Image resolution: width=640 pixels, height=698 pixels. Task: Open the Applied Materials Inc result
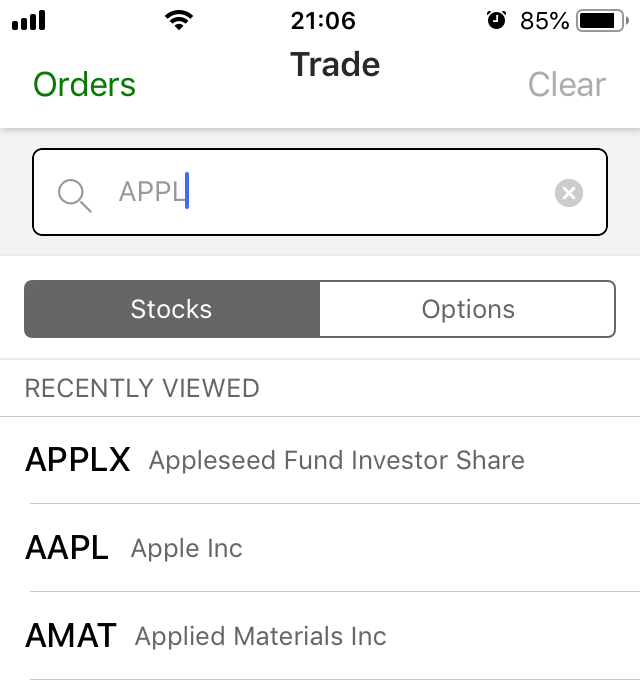[260, 637]
